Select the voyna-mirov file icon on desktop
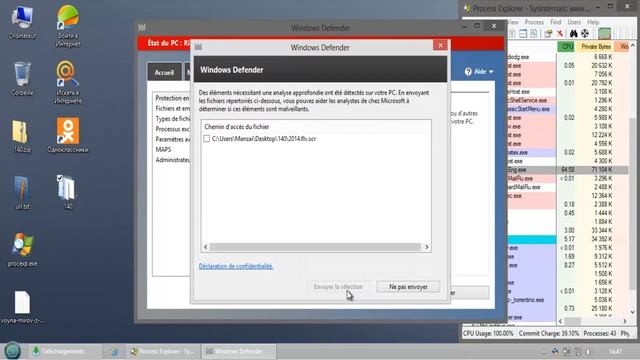Image resolution: width=640 pixels, height=360 pixels. click(22, 307)
